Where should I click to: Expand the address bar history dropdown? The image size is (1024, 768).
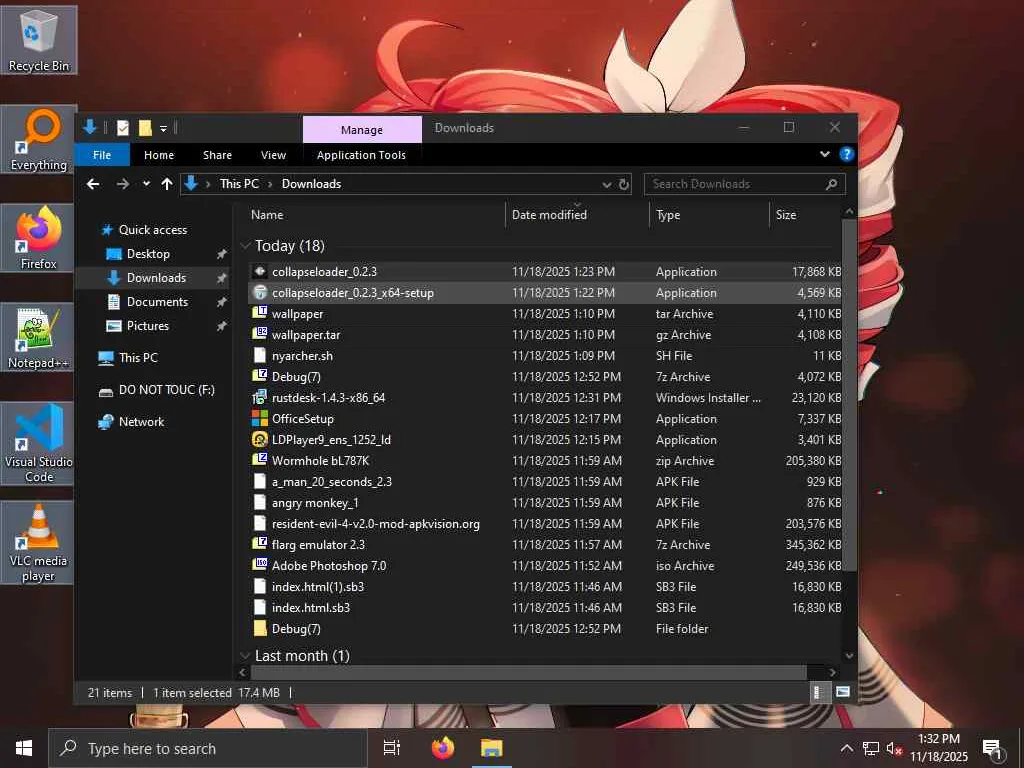click(x=607, y=185)
